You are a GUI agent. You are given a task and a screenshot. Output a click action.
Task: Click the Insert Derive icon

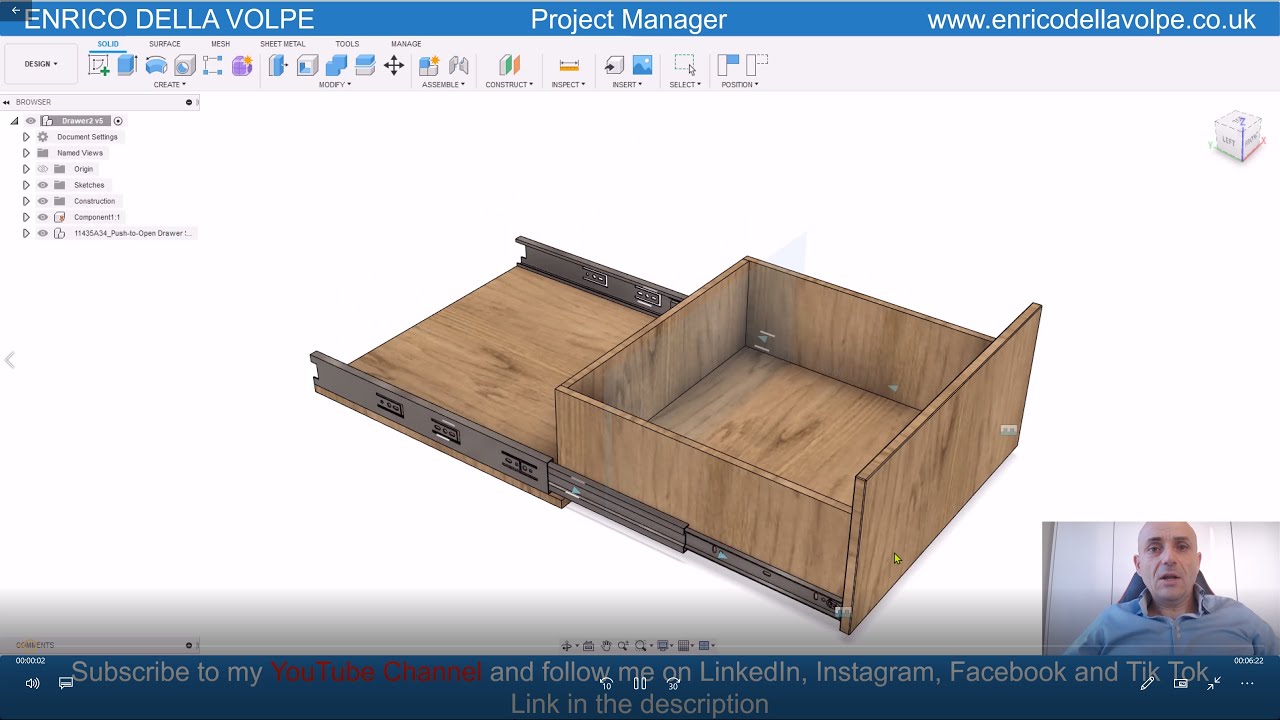point(614,66)
